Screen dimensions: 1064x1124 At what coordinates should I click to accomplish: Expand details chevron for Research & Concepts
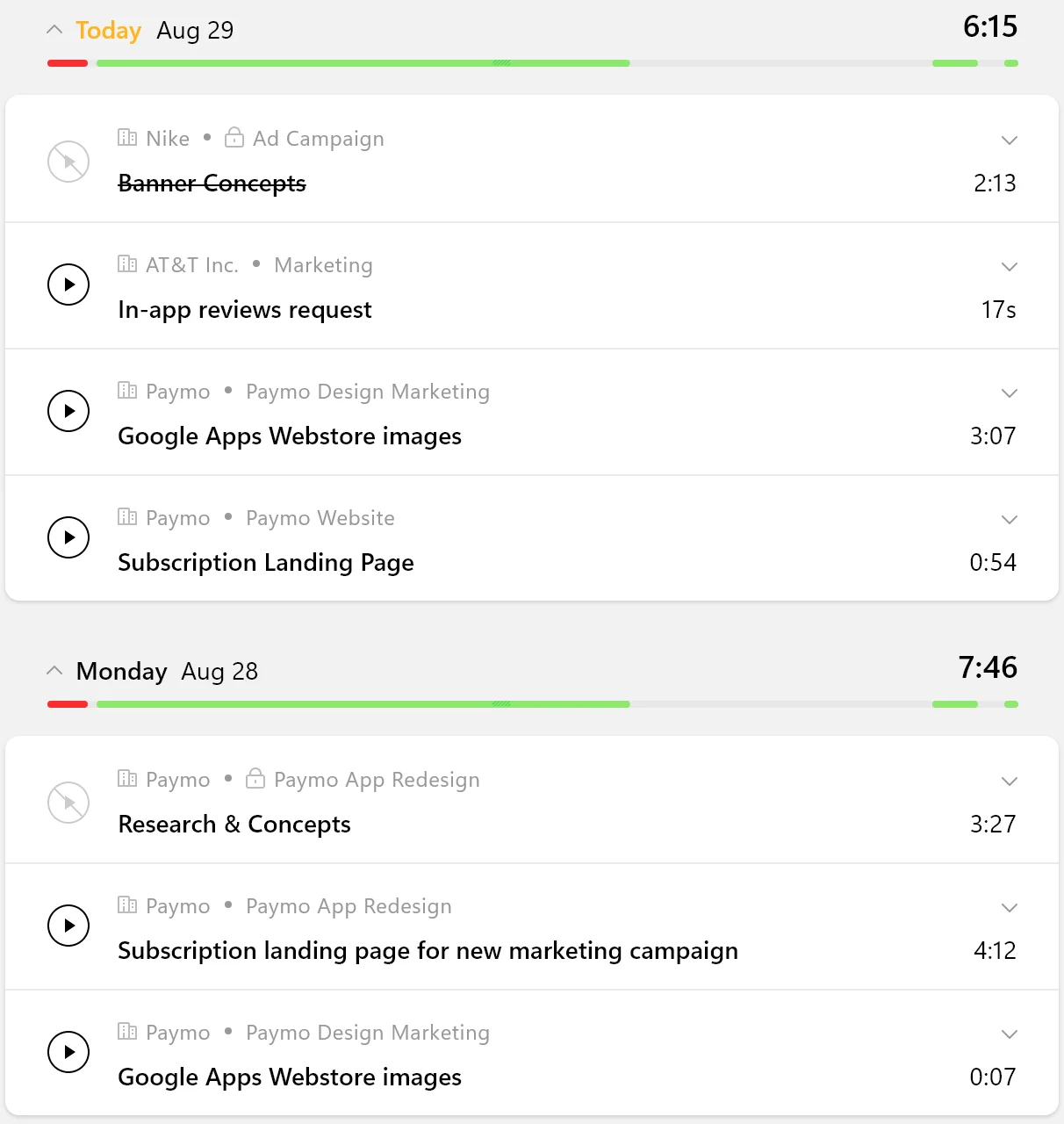click(1010, 782)
